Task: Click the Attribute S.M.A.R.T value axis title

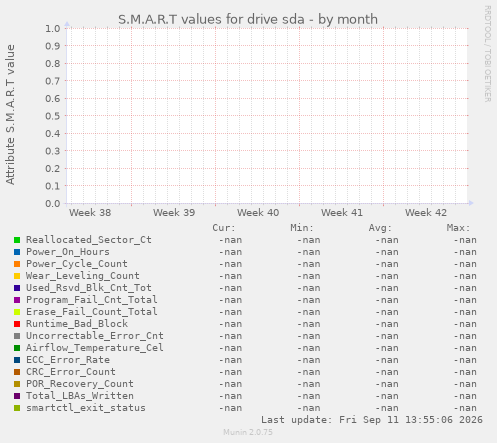Action: [x=10, y=115]
